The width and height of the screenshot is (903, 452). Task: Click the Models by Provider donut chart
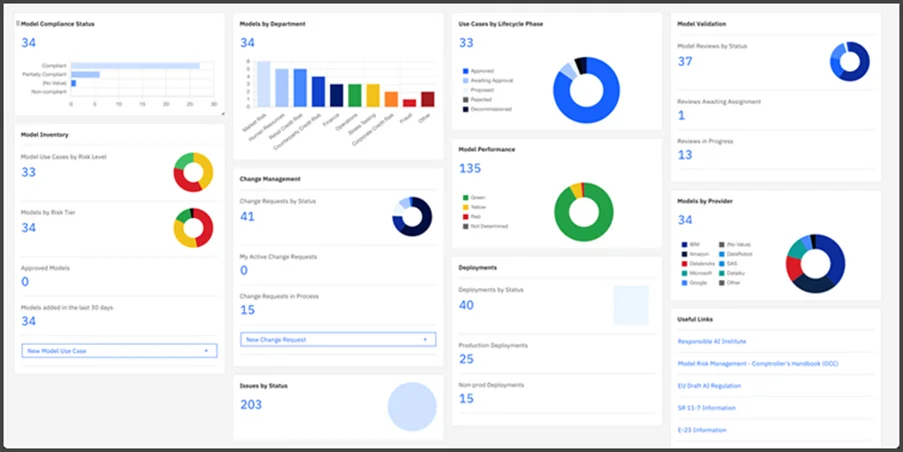coord(815,263)
